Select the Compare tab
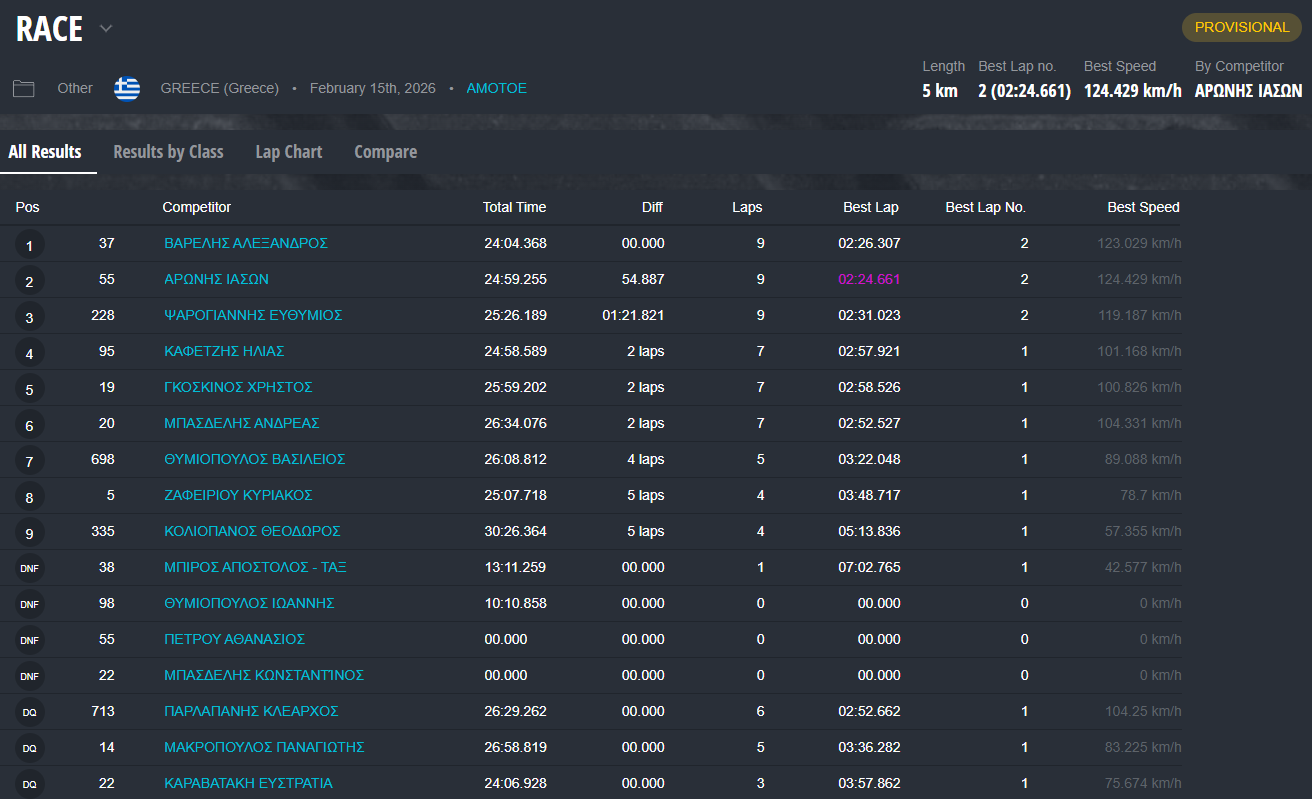The height and width of the screenshot is (799, 1312). point(385,152)
